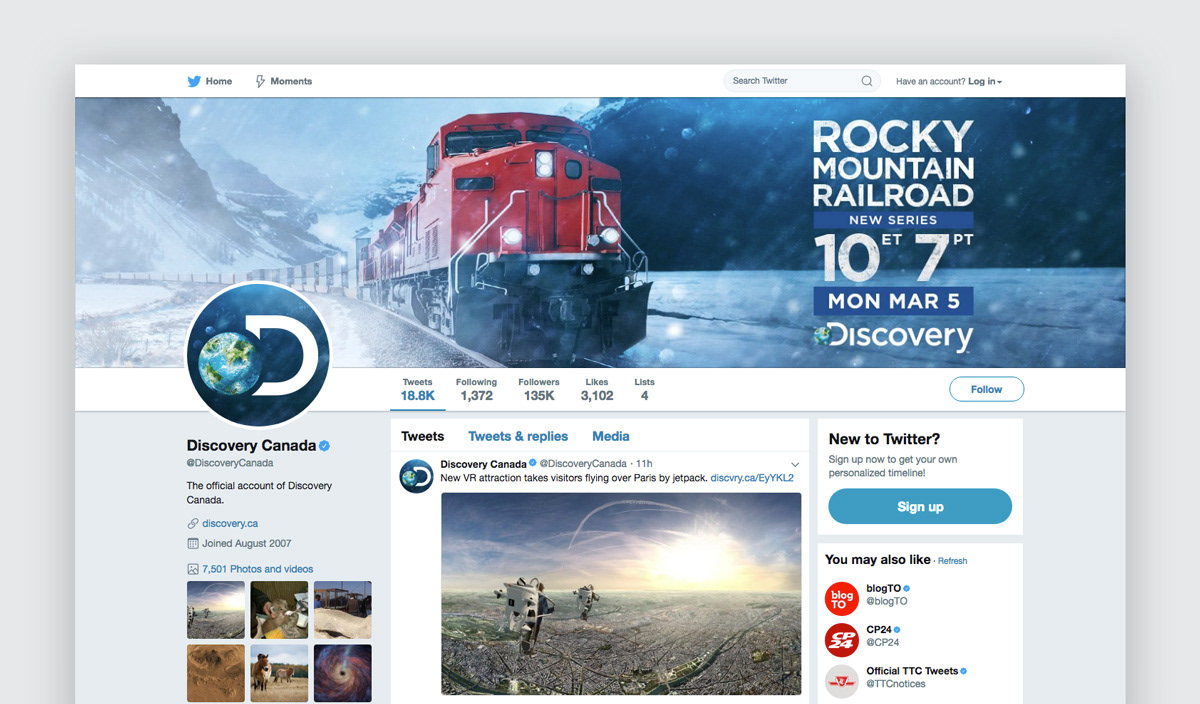This screenshot has width=1200, height=704.
Task: Click the verified badge next to CP24
Action: [x=897, y=630]
